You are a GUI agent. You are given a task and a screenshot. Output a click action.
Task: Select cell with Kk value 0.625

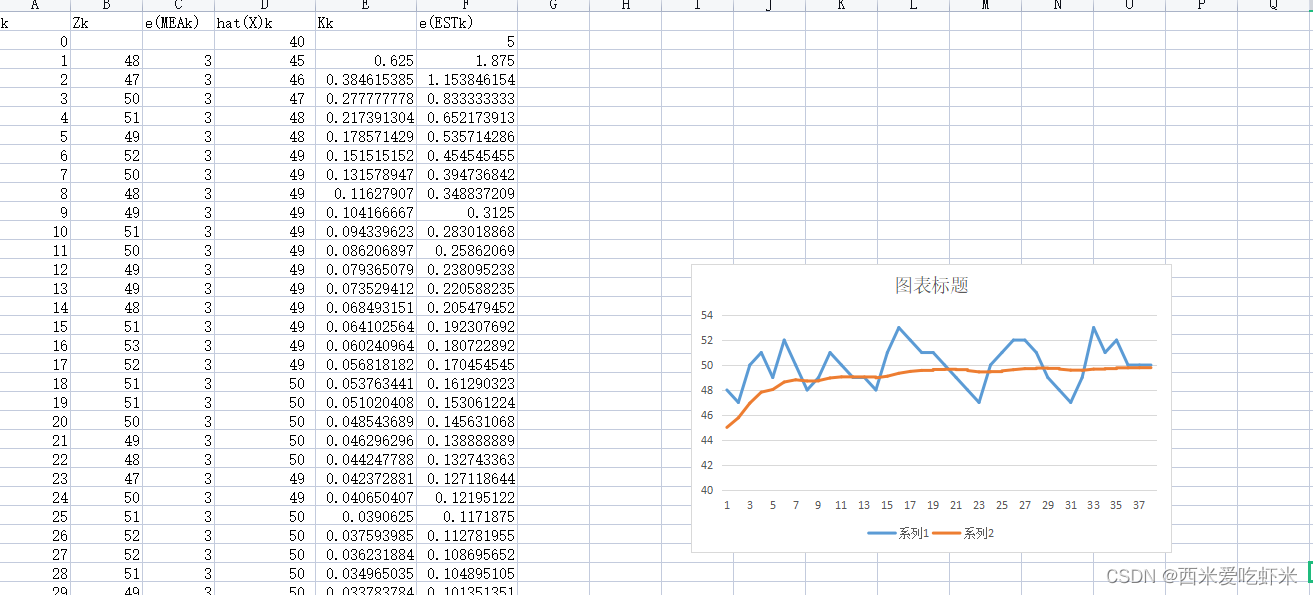[x=366, y=60]
